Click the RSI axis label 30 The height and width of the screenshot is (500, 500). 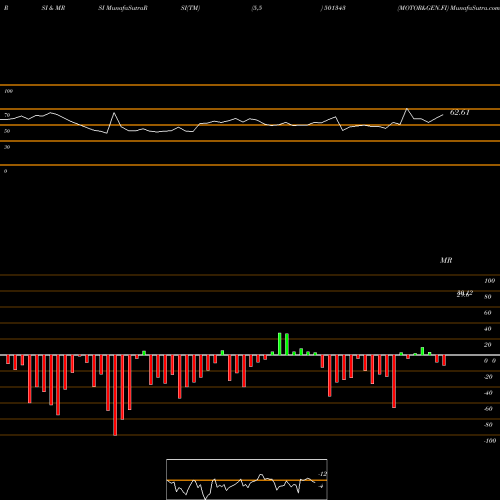pyautogui.click(x=7, y=147)
